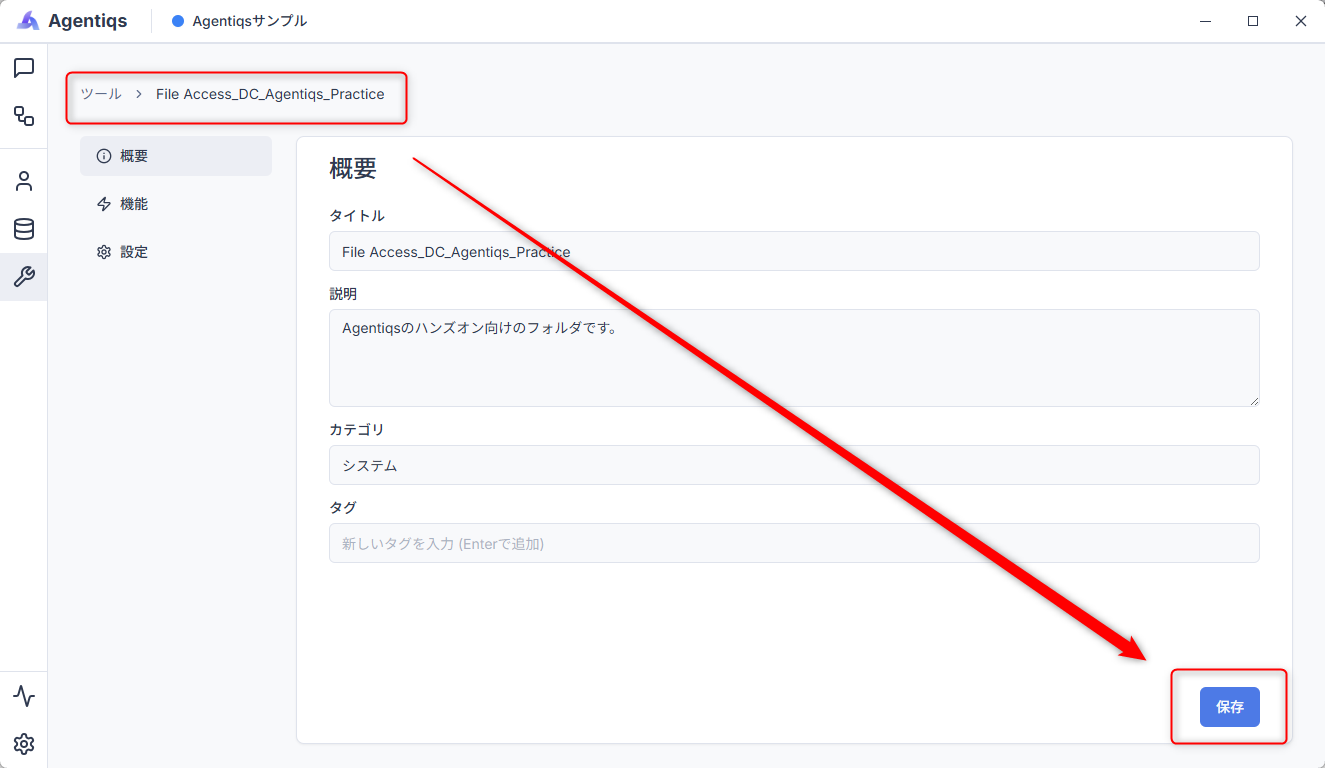1325x768 pixels.
Task: Switch to the 概要 tab
Action: (176, 156)
